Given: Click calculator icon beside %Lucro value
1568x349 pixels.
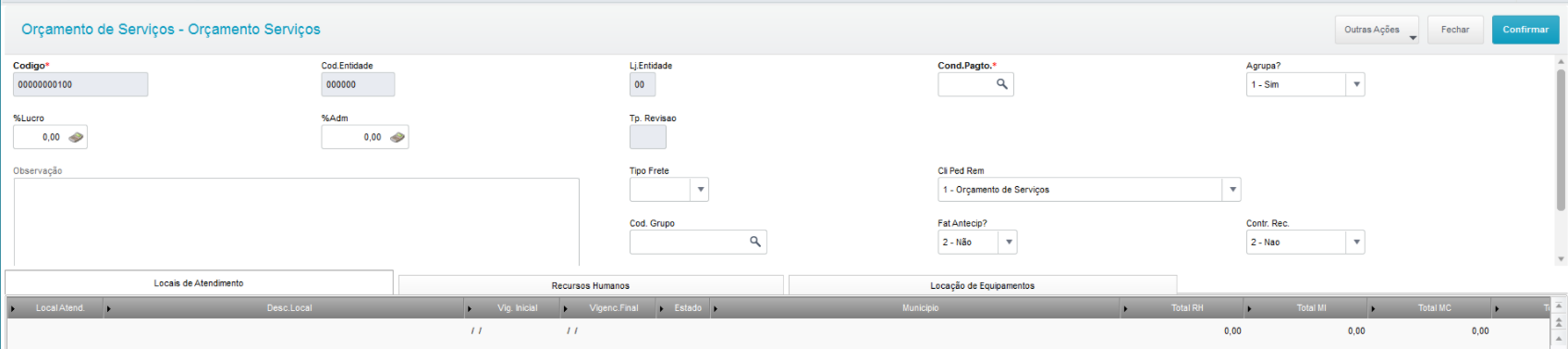Looking at the screenshot, I should (76, 137).
